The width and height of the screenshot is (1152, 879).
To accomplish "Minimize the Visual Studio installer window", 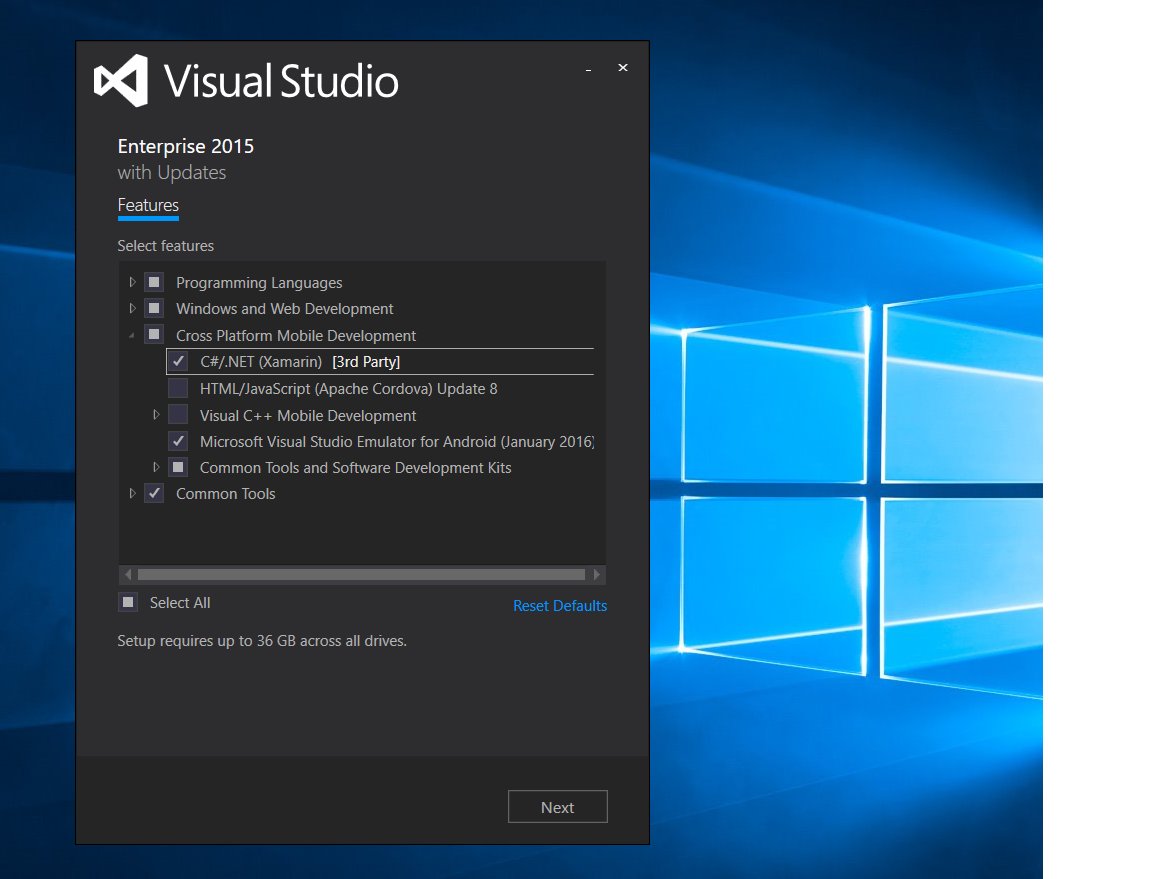I will tap(588, 68).
